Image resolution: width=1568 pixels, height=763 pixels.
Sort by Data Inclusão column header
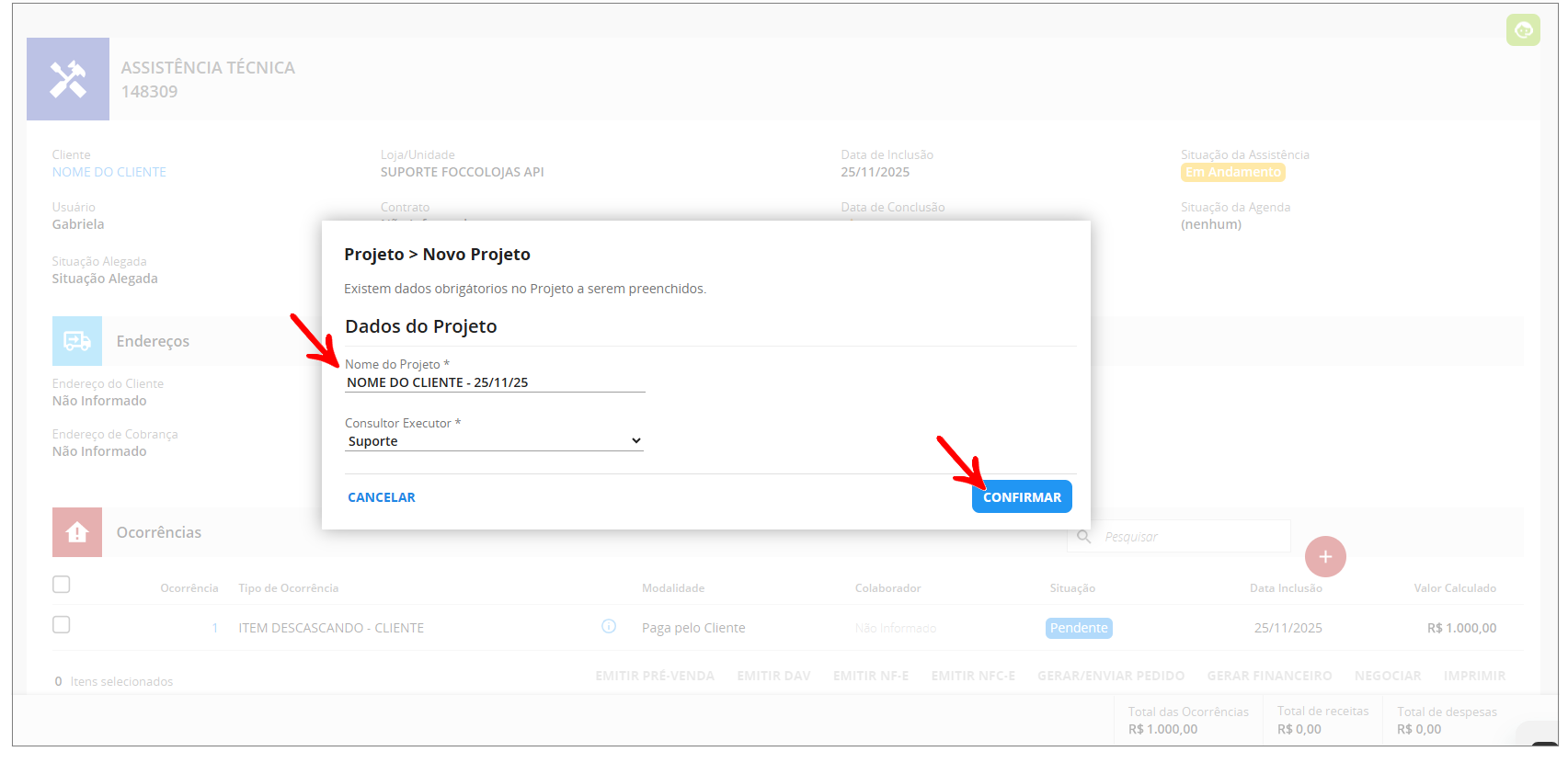tap(1286, 588)
